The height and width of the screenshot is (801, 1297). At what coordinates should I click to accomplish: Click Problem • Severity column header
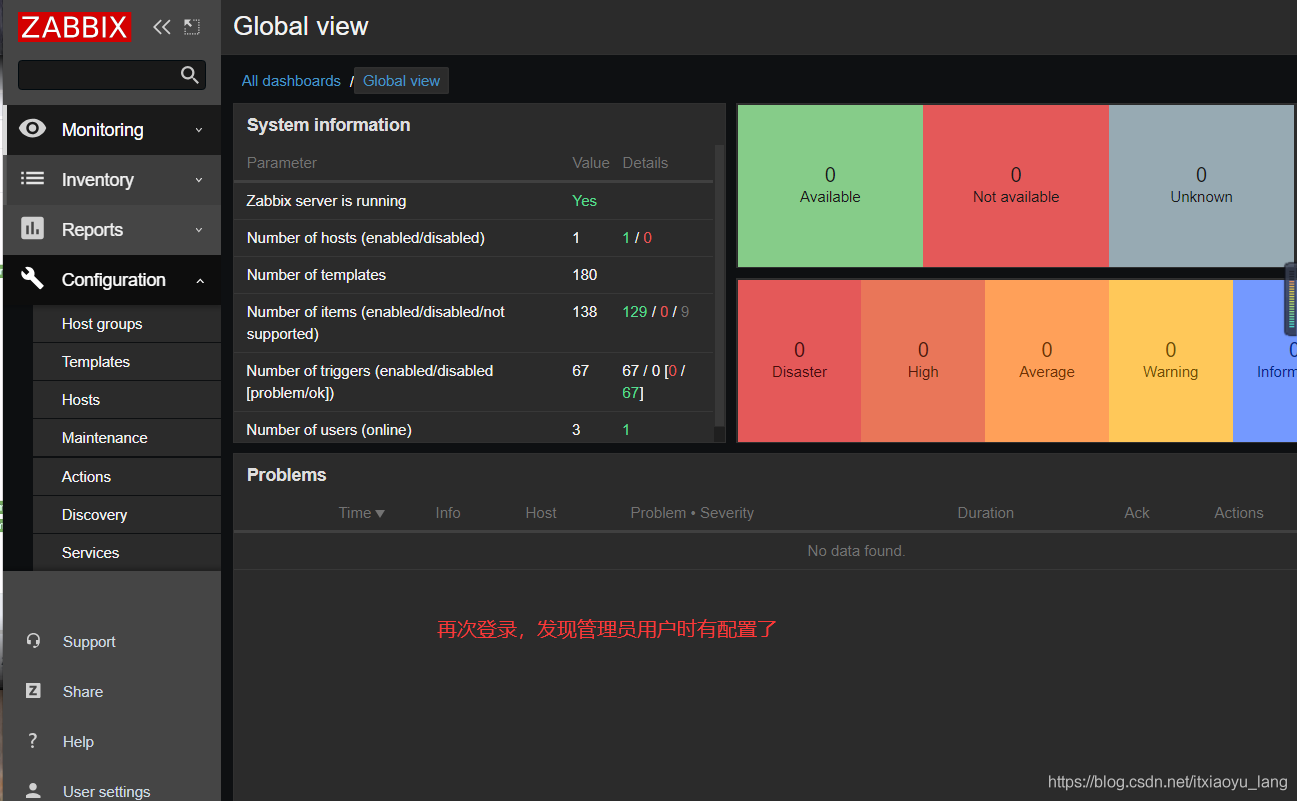692,513
